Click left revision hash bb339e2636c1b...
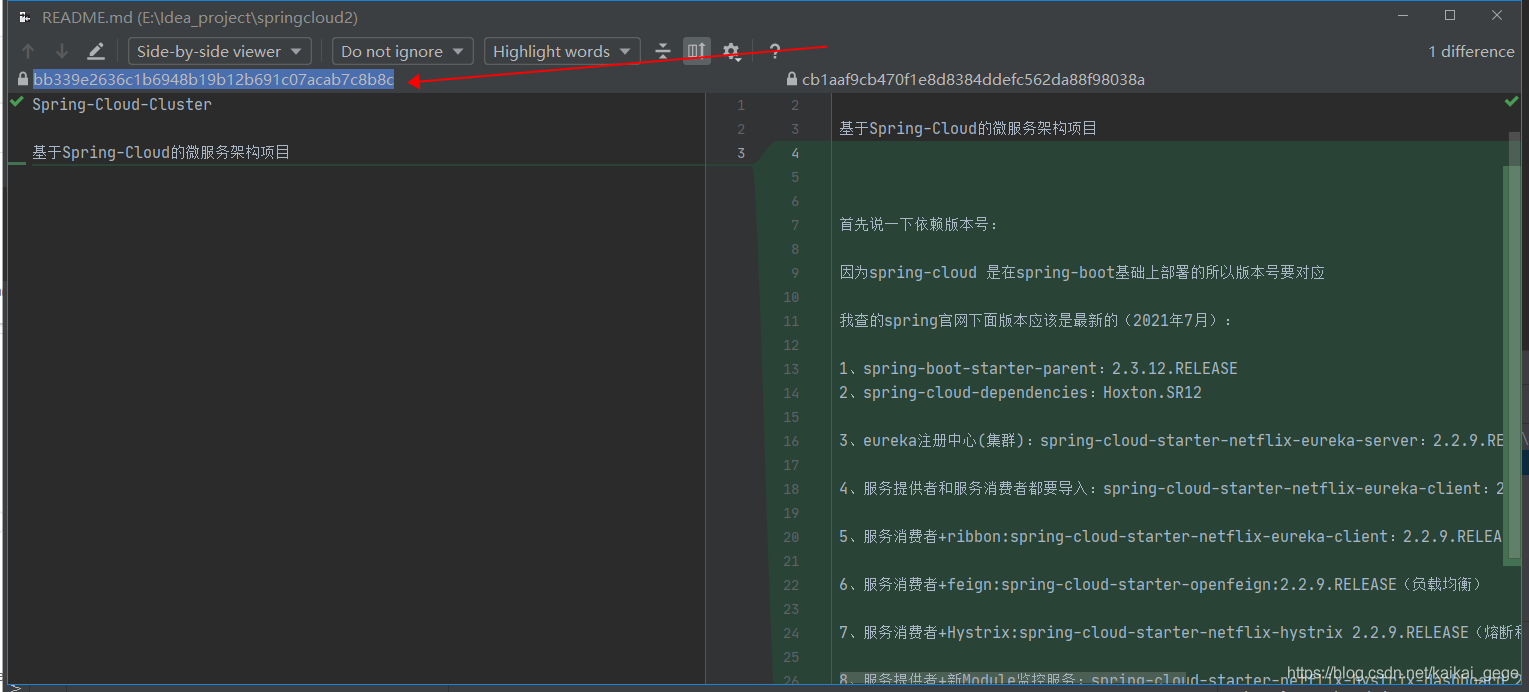Image resolution: width=1529 pixels, height=692 pixels. 214,79
